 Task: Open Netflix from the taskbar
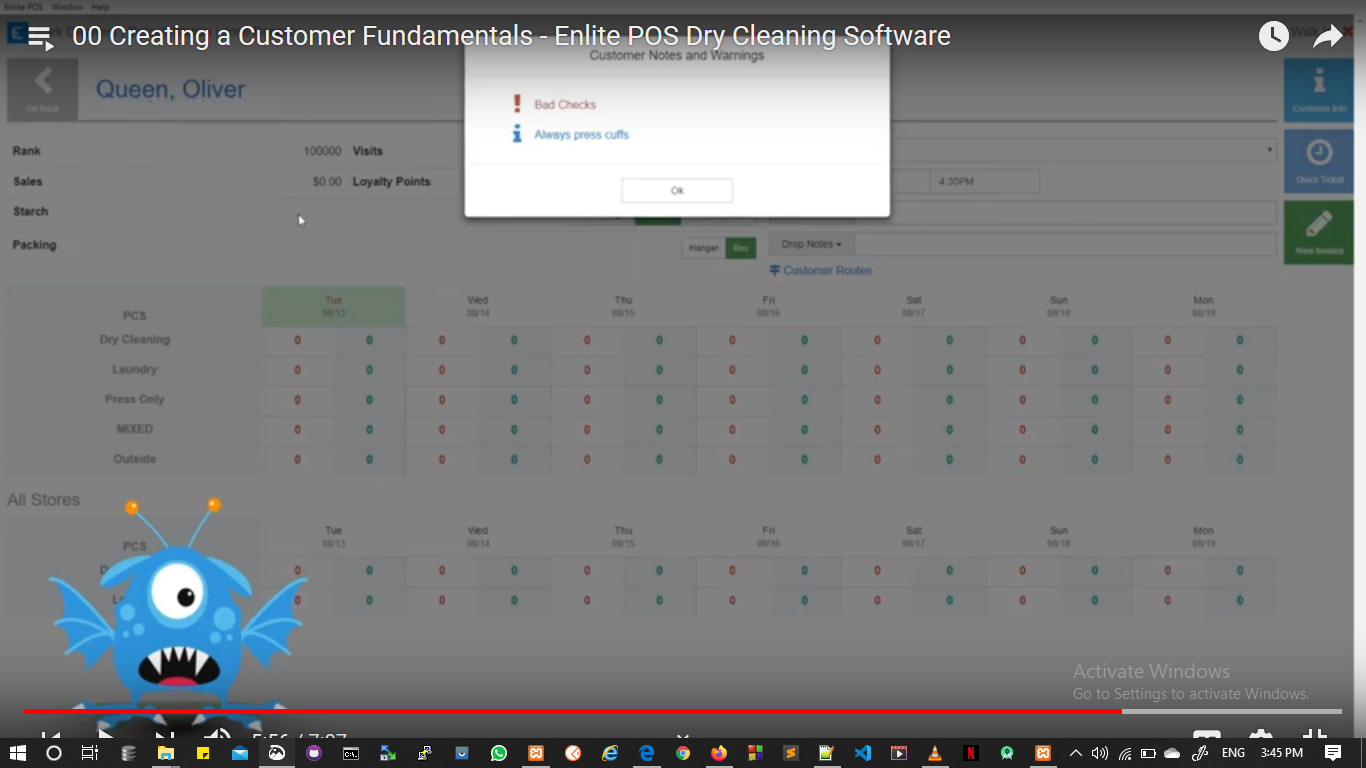(971, 753)
